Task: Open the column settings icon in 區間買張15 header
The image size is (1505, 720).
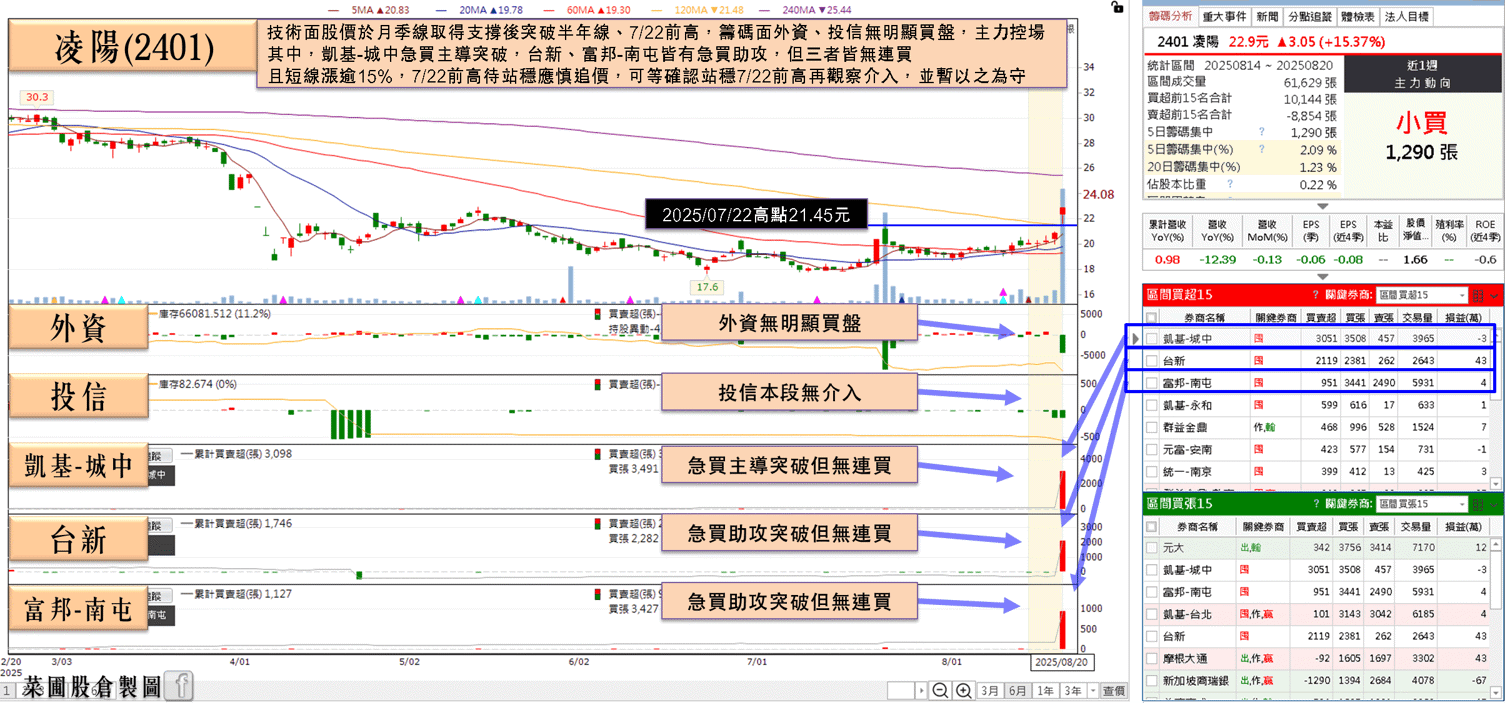Action: coord(1477,504)
